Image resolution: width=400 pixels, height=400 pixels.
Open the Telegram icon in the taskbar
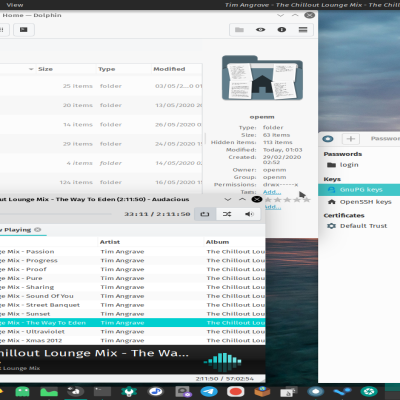pos(209,392)
